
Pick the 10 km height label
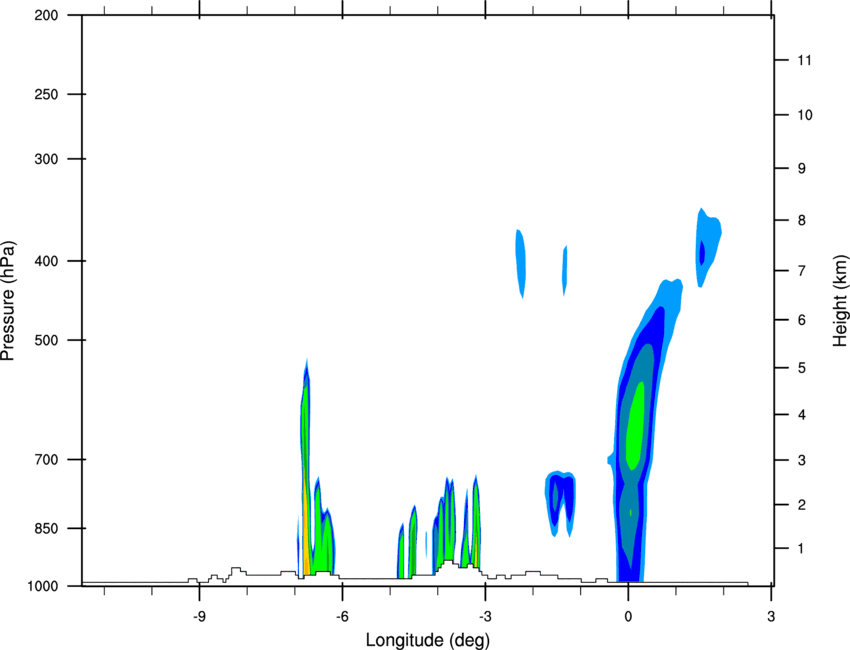(805, 115)
